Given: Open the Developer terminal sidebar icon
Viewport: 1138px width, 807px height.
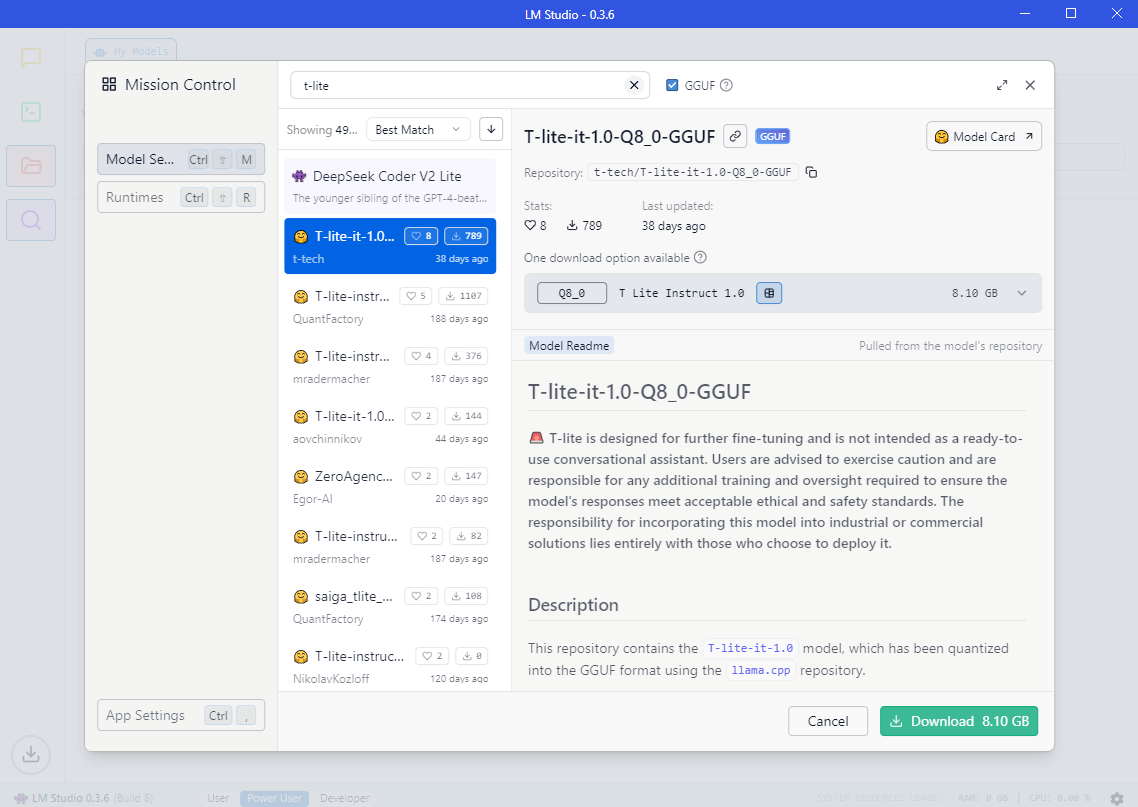Looking at the screenshot, I should tap(30, 112).
